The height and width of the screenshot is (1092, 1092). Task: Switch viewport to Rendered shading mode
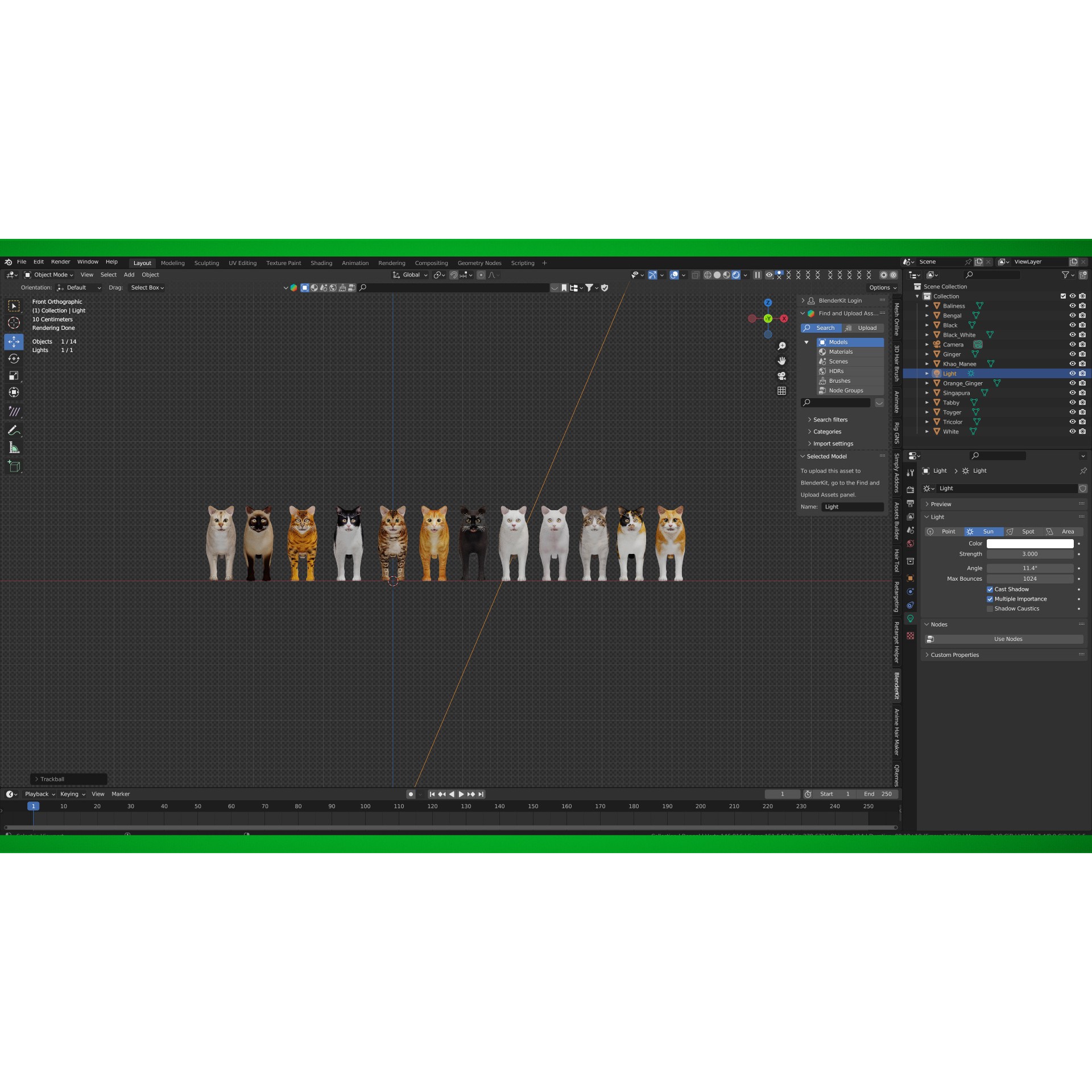tap(737, 275)
